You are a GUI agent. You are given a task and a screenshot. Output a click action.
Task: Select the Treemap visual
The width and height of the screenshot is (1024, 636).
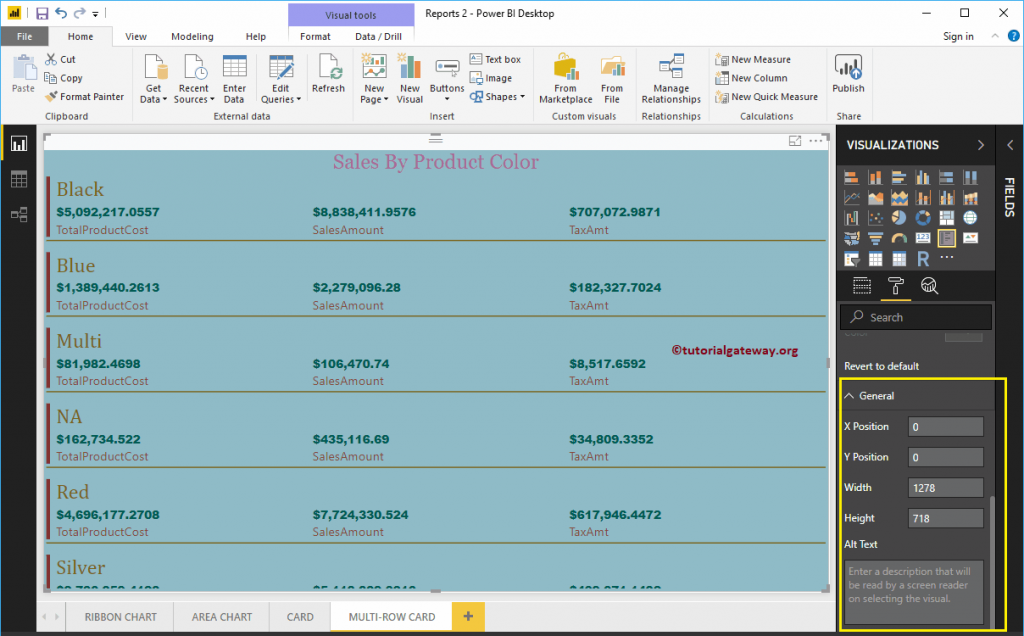point(947,218)
